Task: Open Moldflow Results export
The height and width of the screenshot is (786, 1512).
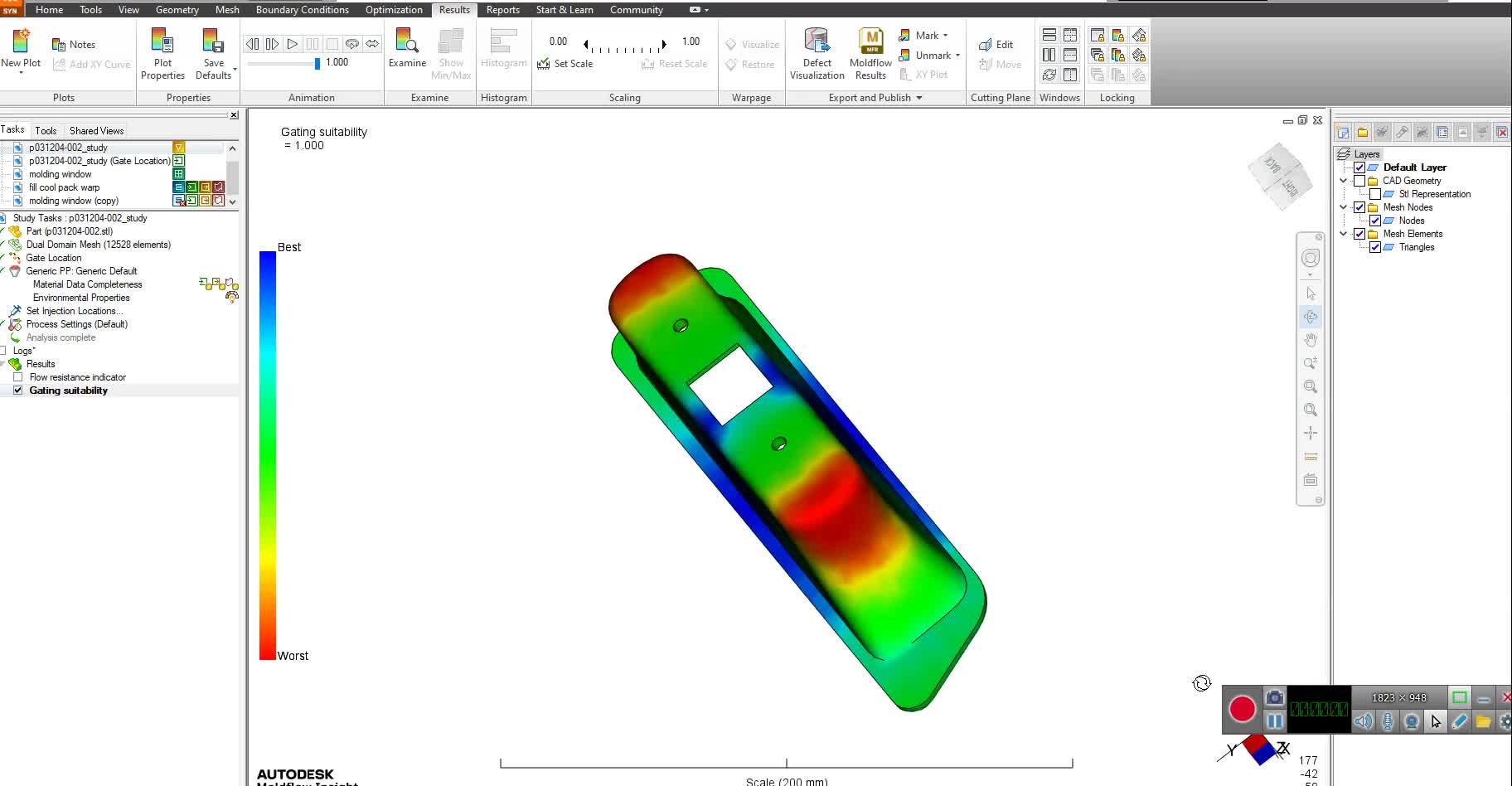Action: pos(870,54)
